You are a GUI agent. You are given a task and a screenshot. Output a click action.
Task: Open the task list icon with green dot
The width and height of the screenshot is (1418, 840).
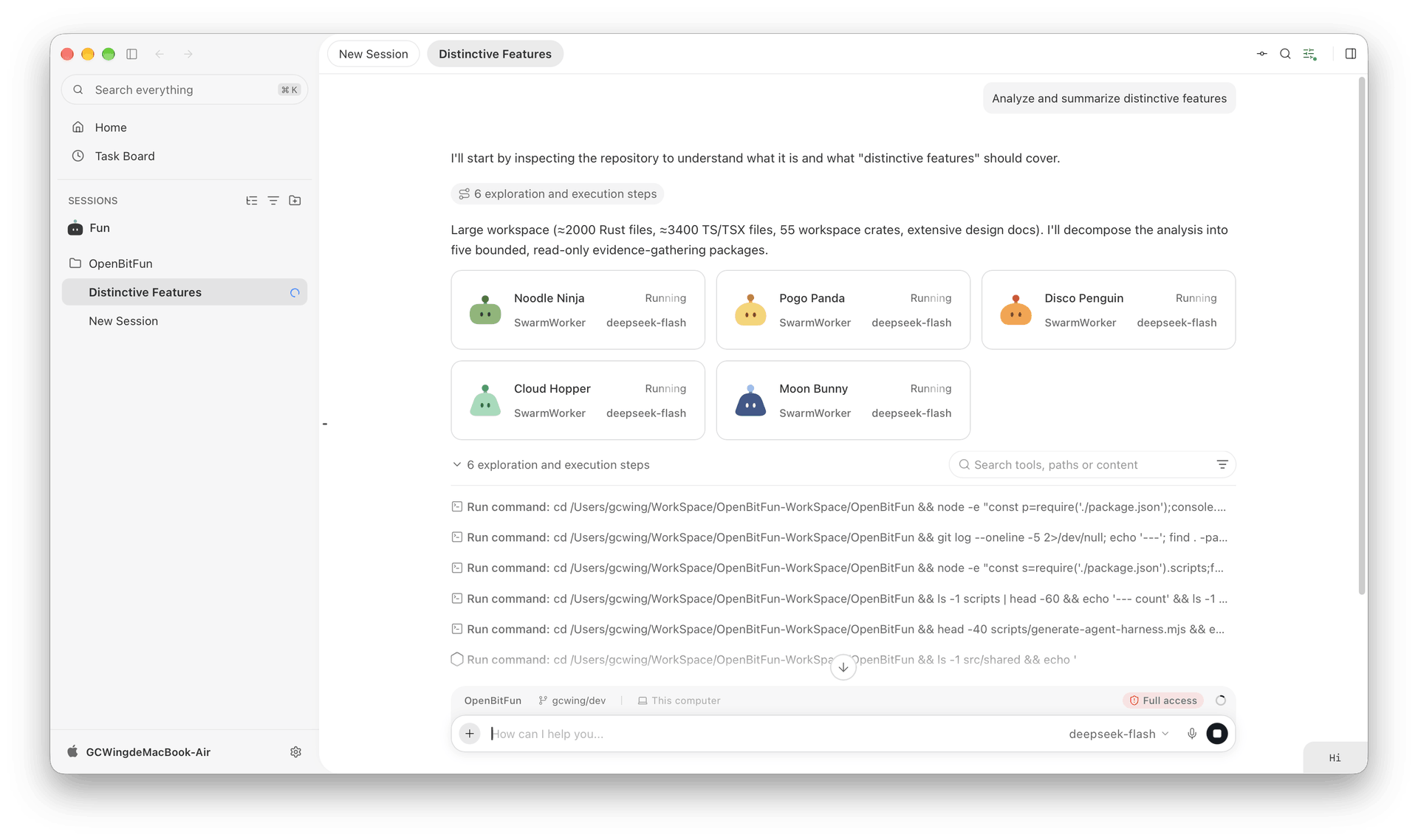coord(1309,54)
